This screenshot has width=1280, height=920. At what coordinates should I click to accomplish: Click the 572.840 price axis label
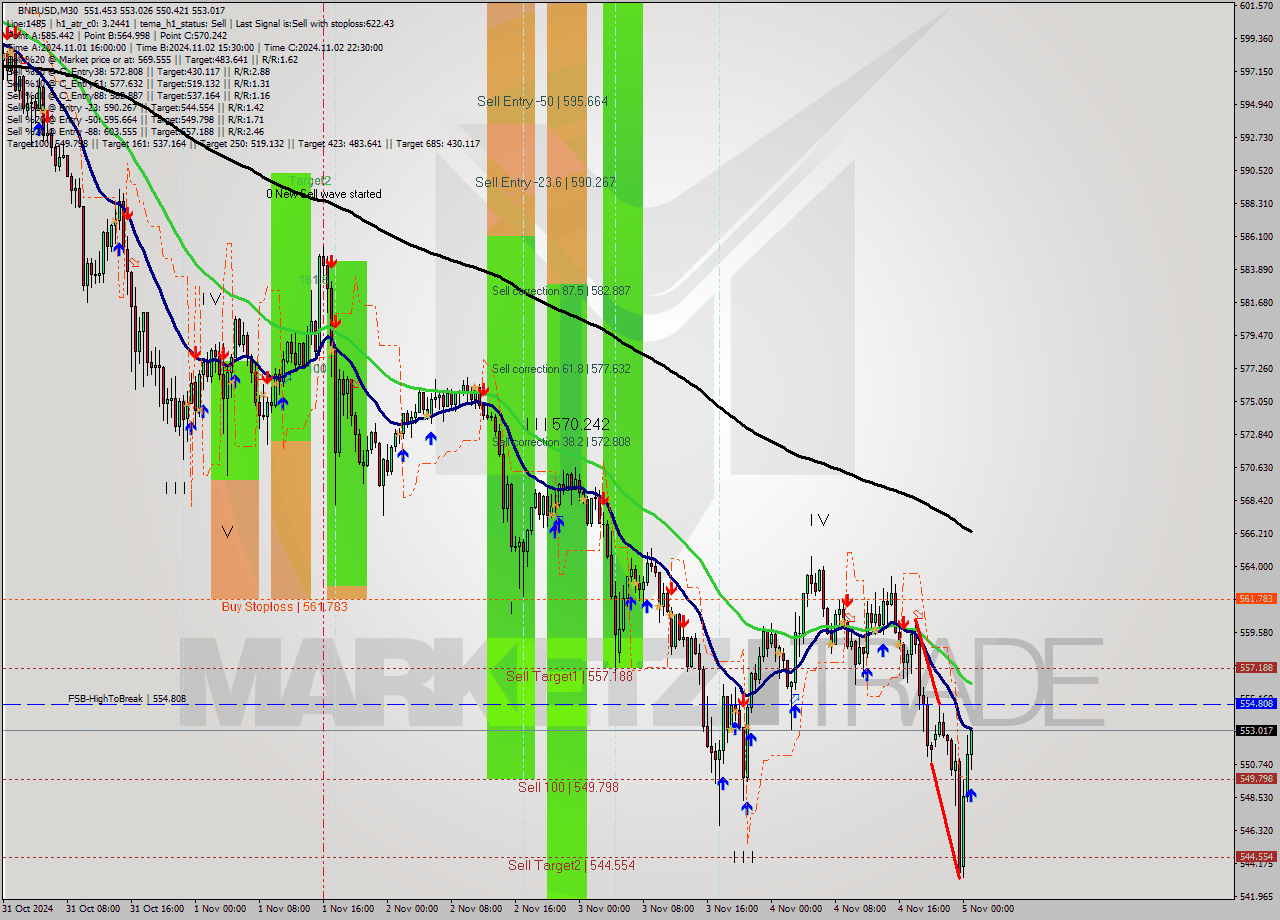[1255, 434]
